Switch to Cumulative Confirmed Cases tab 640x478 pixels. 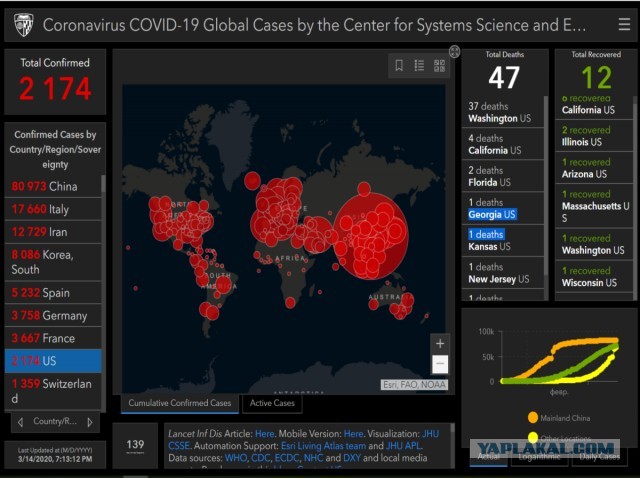point(180,403)
